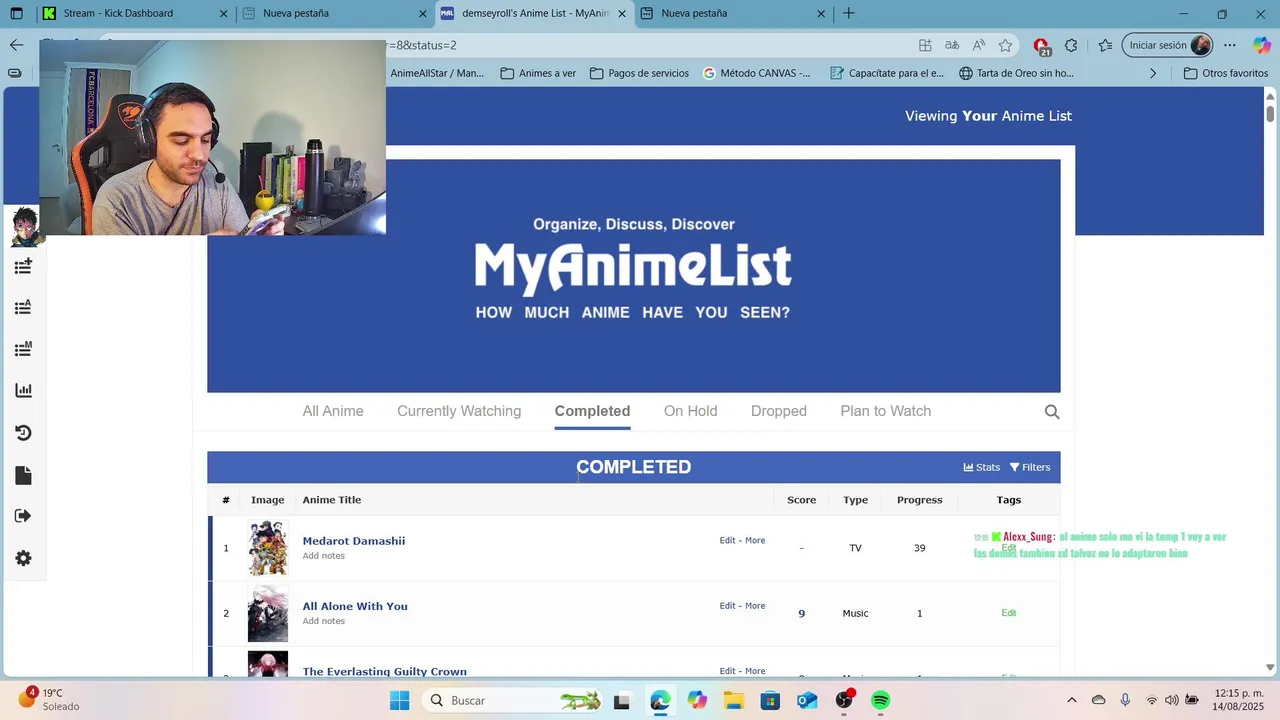Open the Windows Start menu
This screenshot has height=720, width=1280.
[399, 700]
